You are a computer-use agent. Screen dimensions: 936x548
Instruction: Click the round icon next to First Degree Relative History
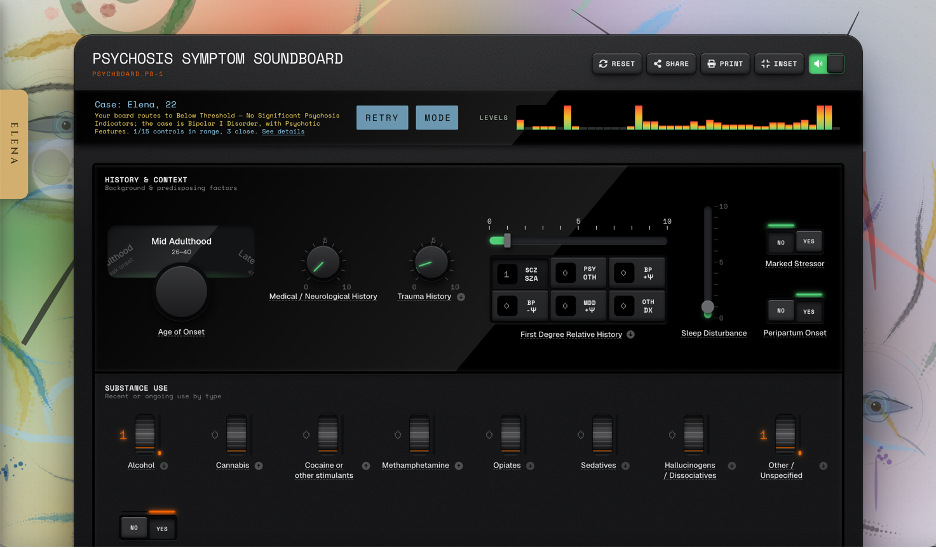click(630, 334)
